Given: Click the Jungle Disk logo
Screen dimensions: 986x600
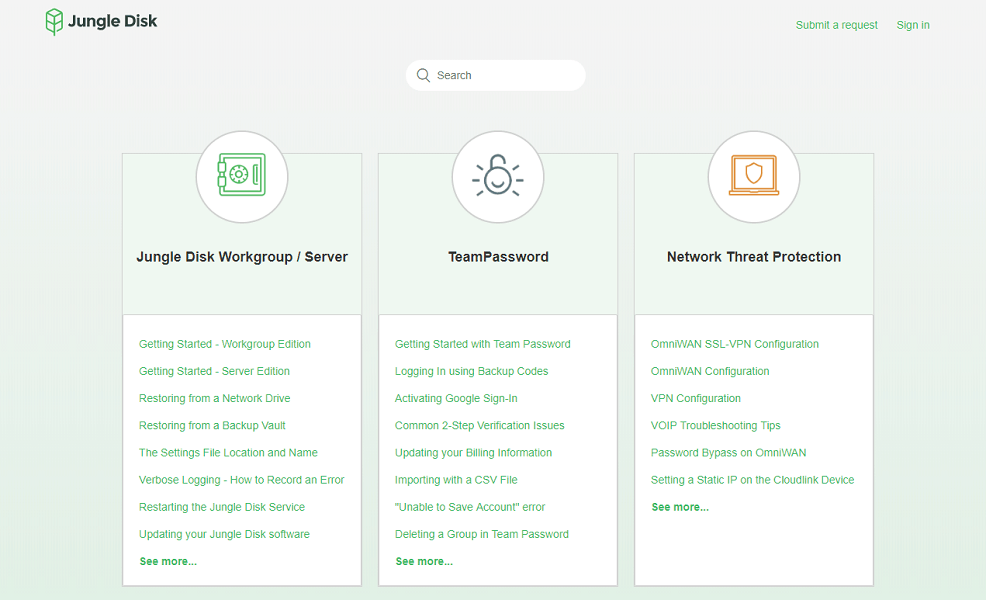Looking at the screenshot, I should click(101, 21).
